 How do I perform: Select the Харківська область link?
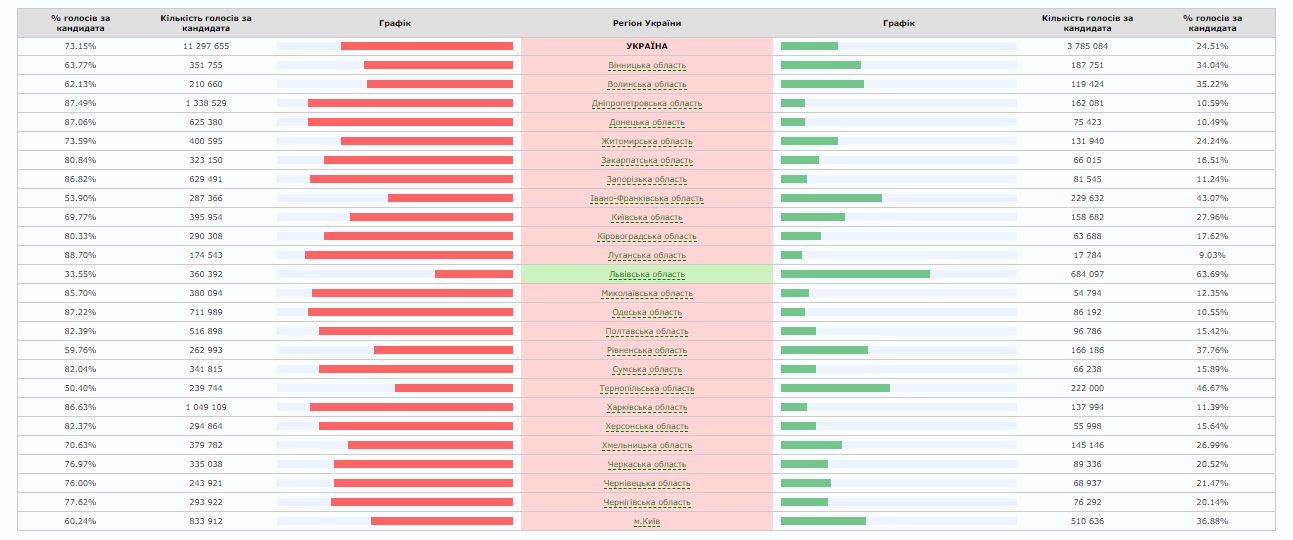point(647,408)
